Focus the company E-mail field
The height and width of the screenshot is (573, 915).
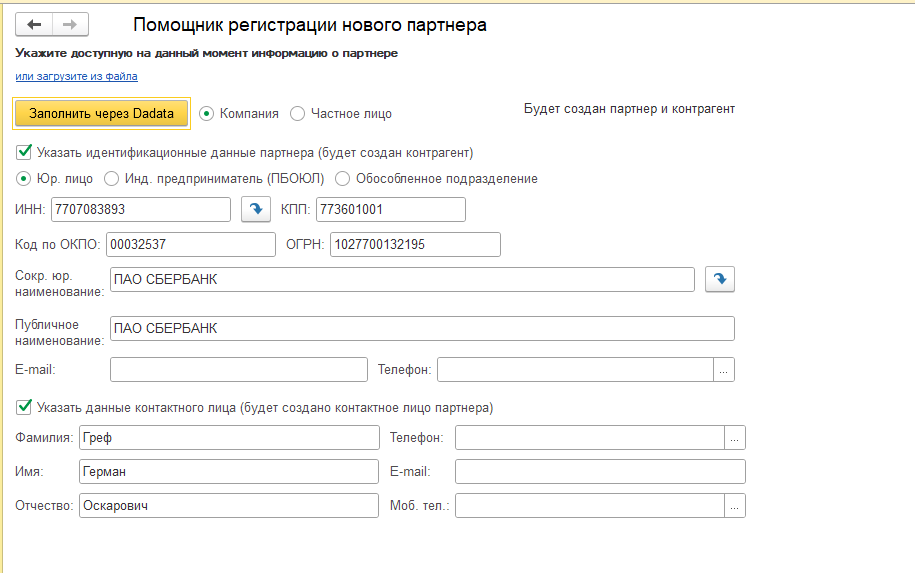click(x=239, y=370)
